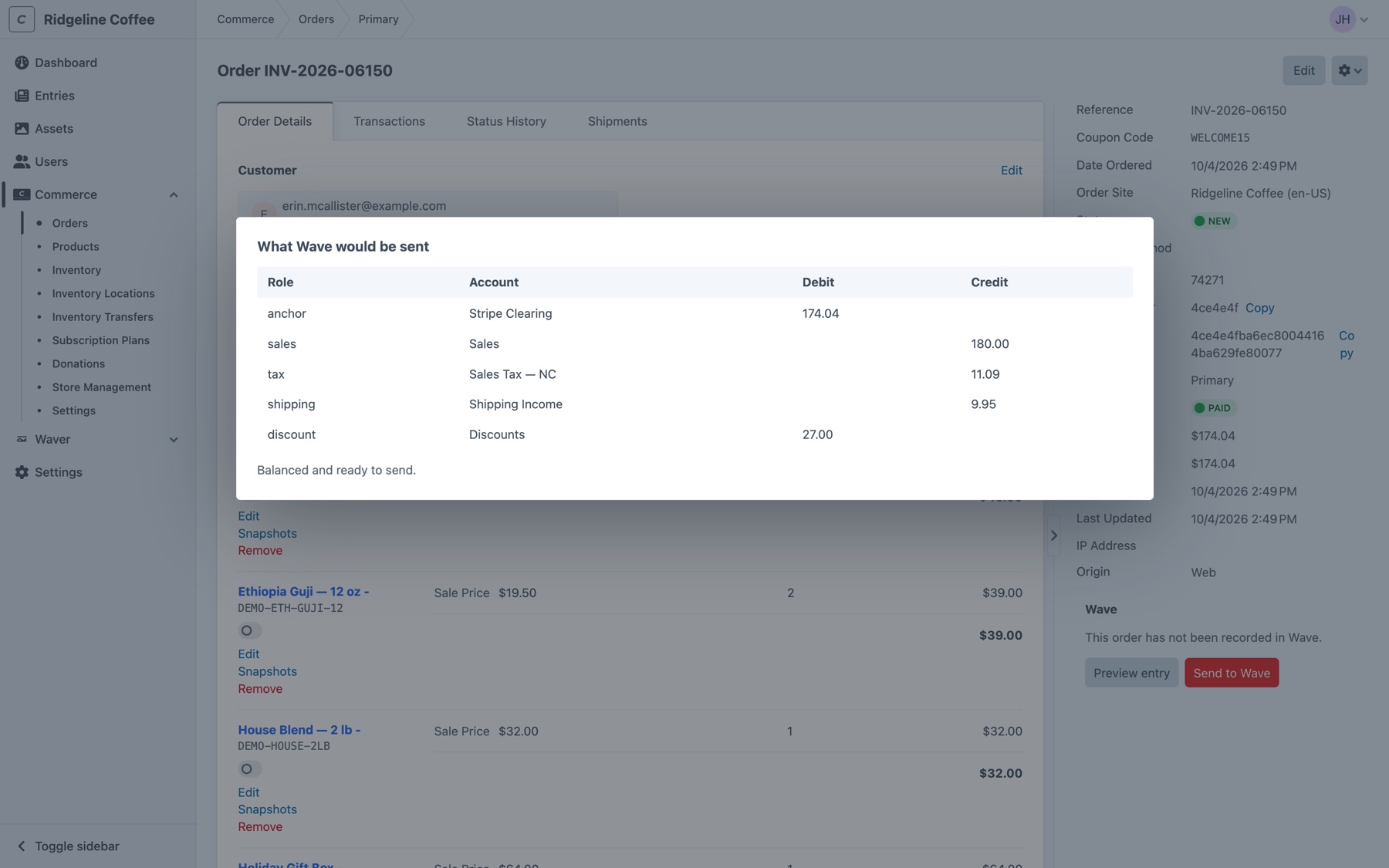Image resolution: width=1389 pixels, height=868 pixels.
Task: Open the House Blend — 2 lb product link
Action: point(299,730)
